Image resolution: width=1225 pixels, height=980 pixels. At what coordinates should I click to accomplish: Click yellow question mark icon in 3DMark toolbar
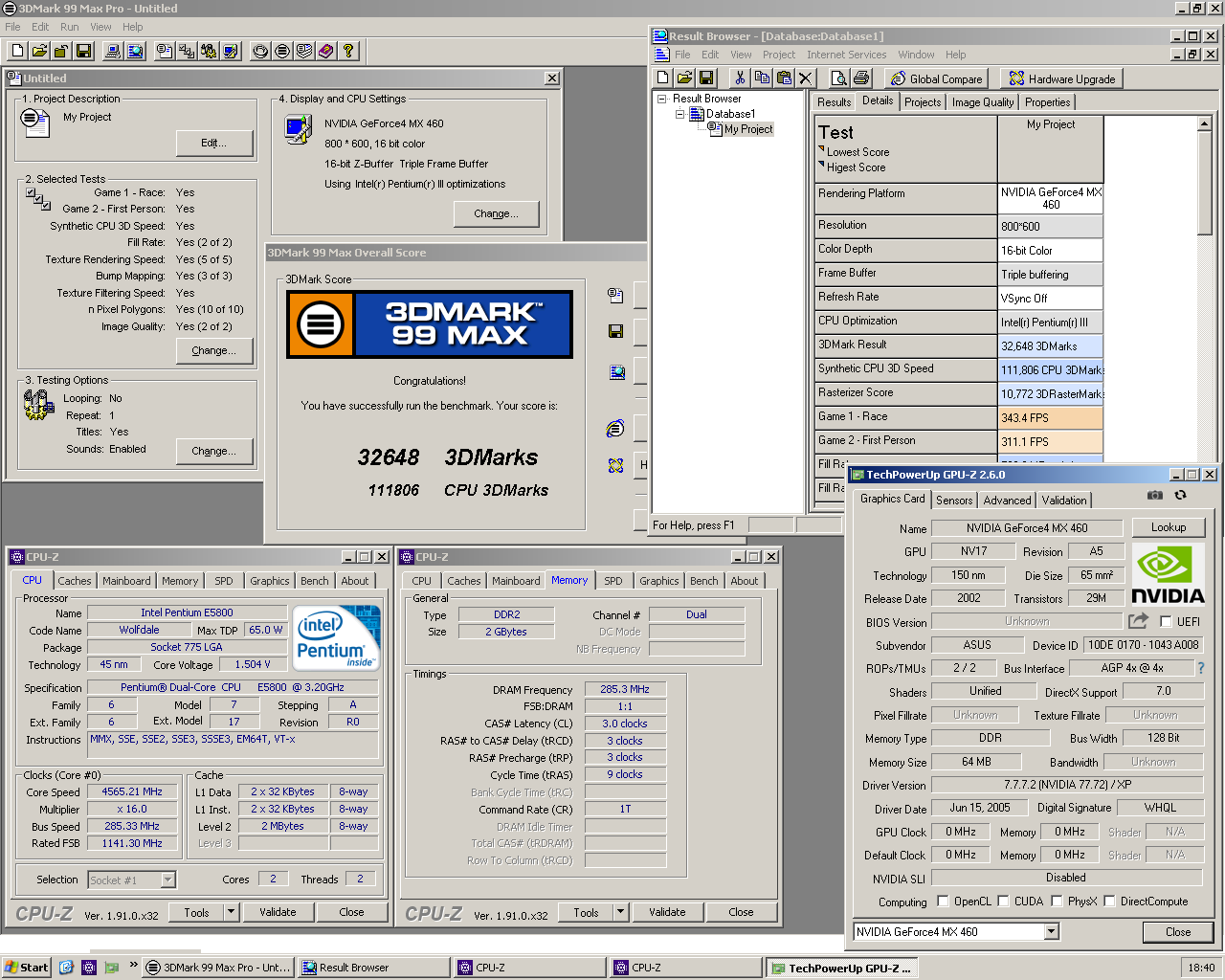(x=348, y=51)
